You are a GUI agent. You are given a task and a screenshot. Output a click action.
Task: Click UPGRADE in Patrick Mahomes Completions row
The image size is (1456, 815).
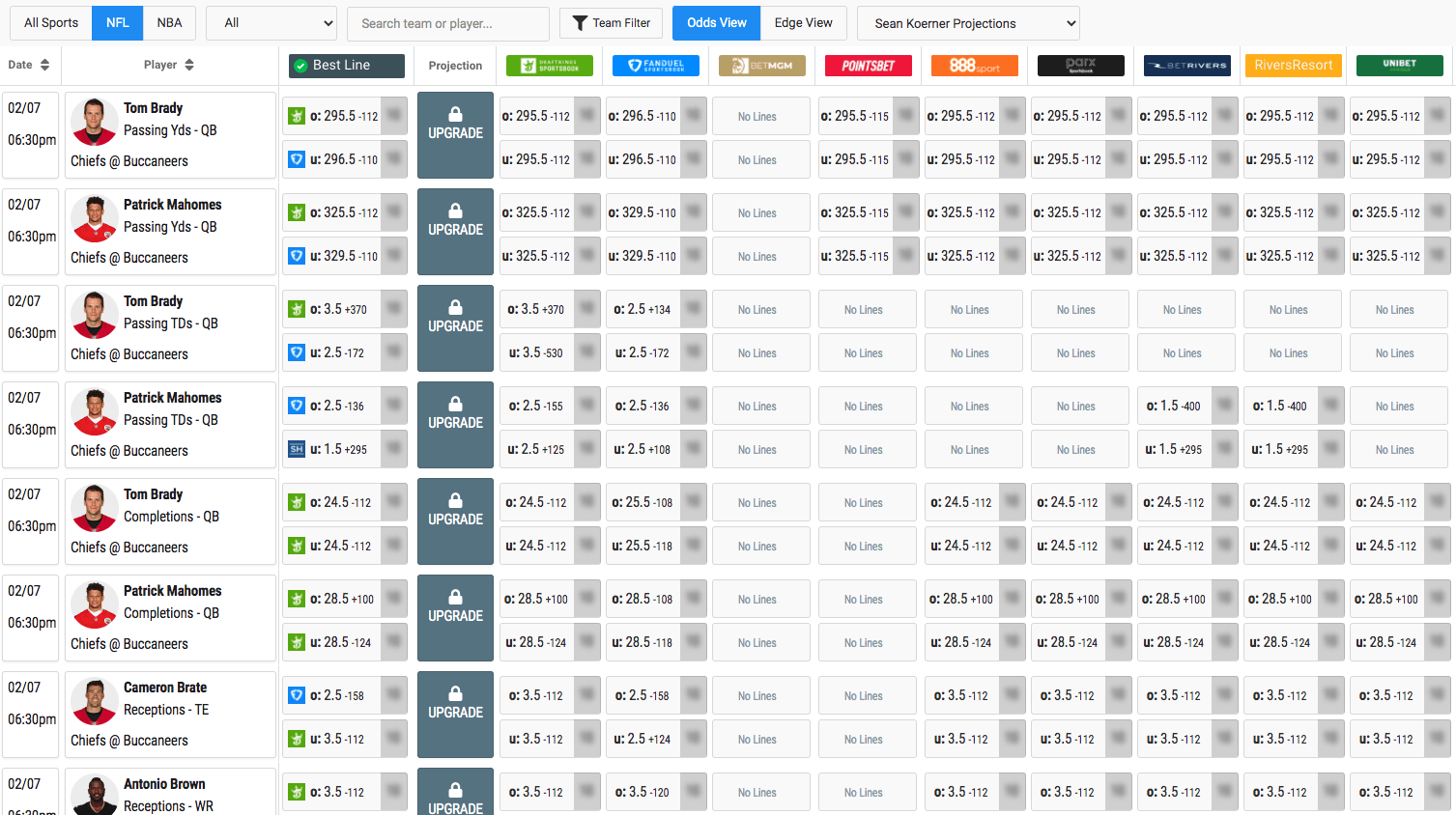(455, 618)
